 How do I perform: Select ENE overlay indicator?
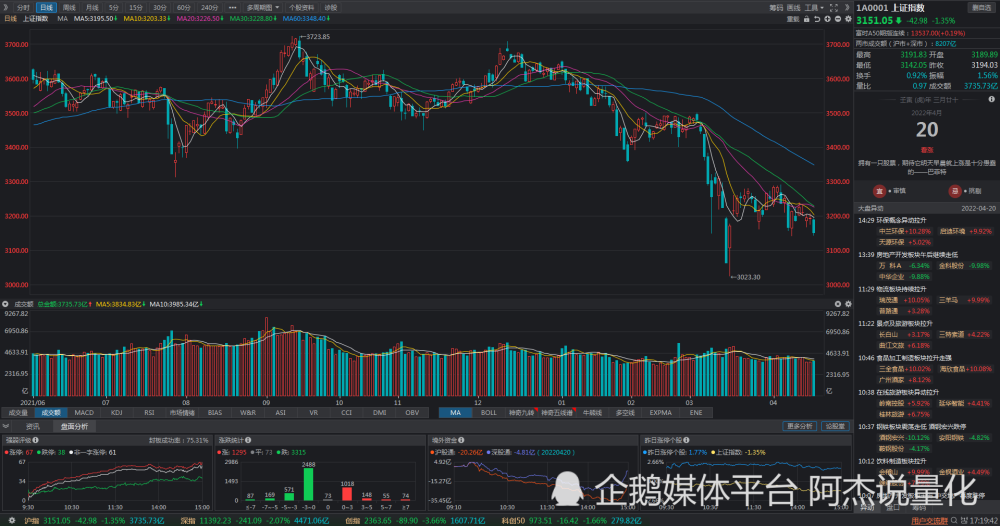[696, 413]
